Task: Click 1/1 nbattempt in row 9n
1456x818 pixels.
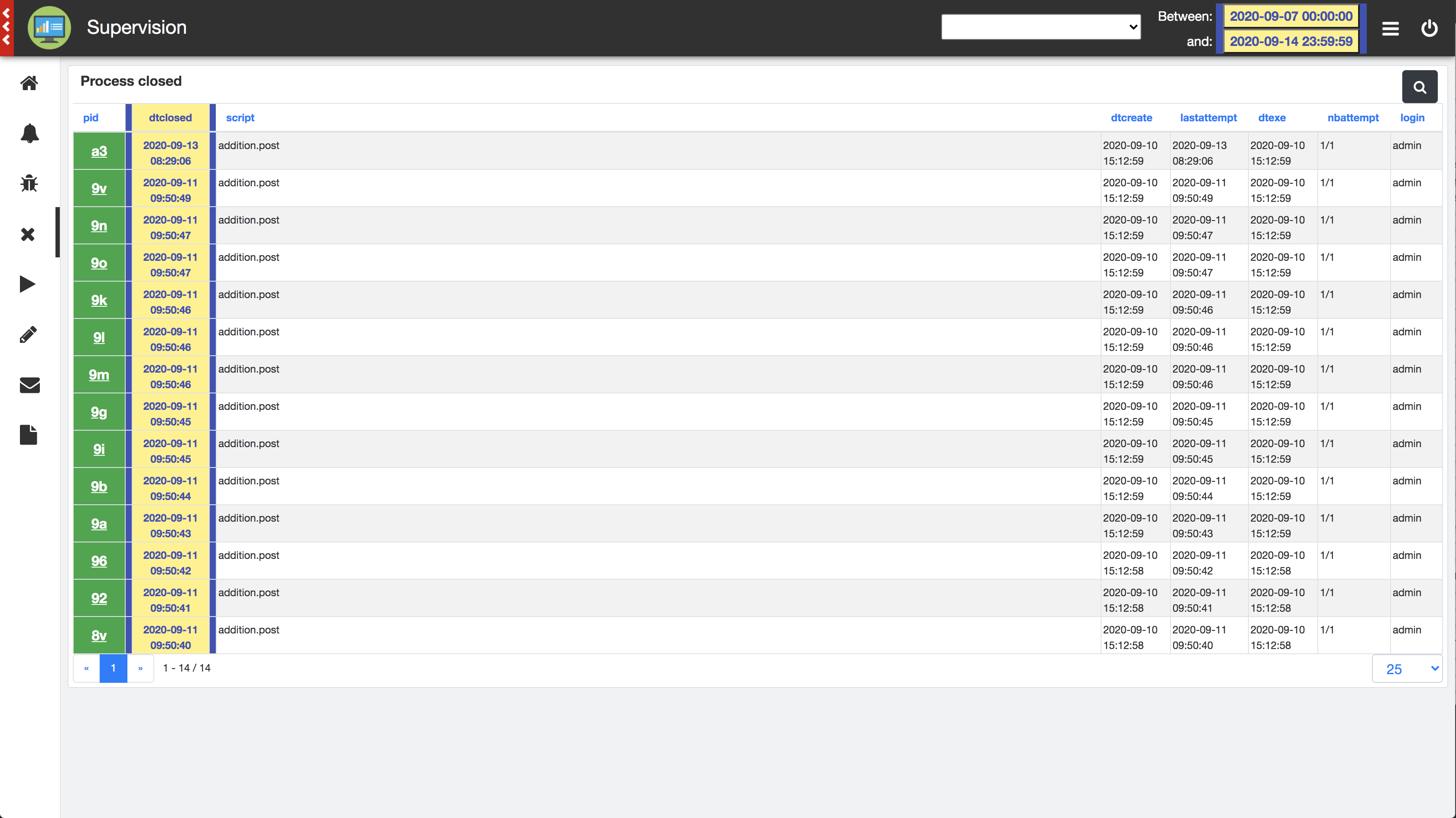Action: (x=1327, y=220)
